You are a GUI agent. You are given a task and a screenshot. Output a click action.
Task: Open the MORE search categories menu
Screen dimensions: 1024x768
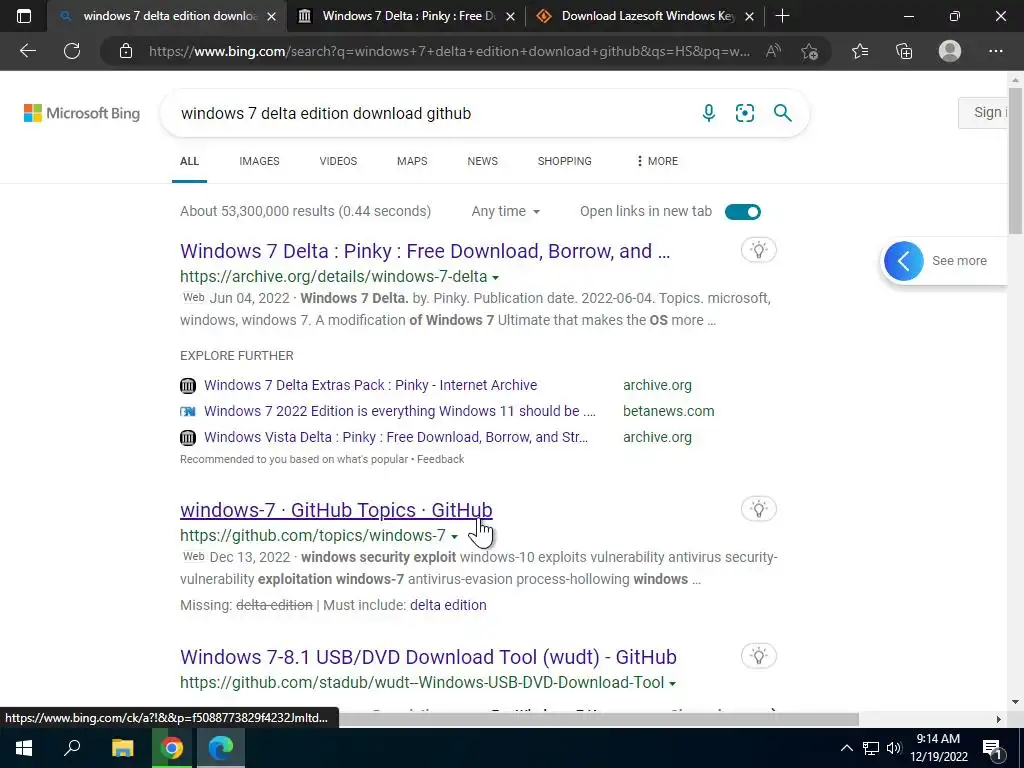tap(657, 161)
